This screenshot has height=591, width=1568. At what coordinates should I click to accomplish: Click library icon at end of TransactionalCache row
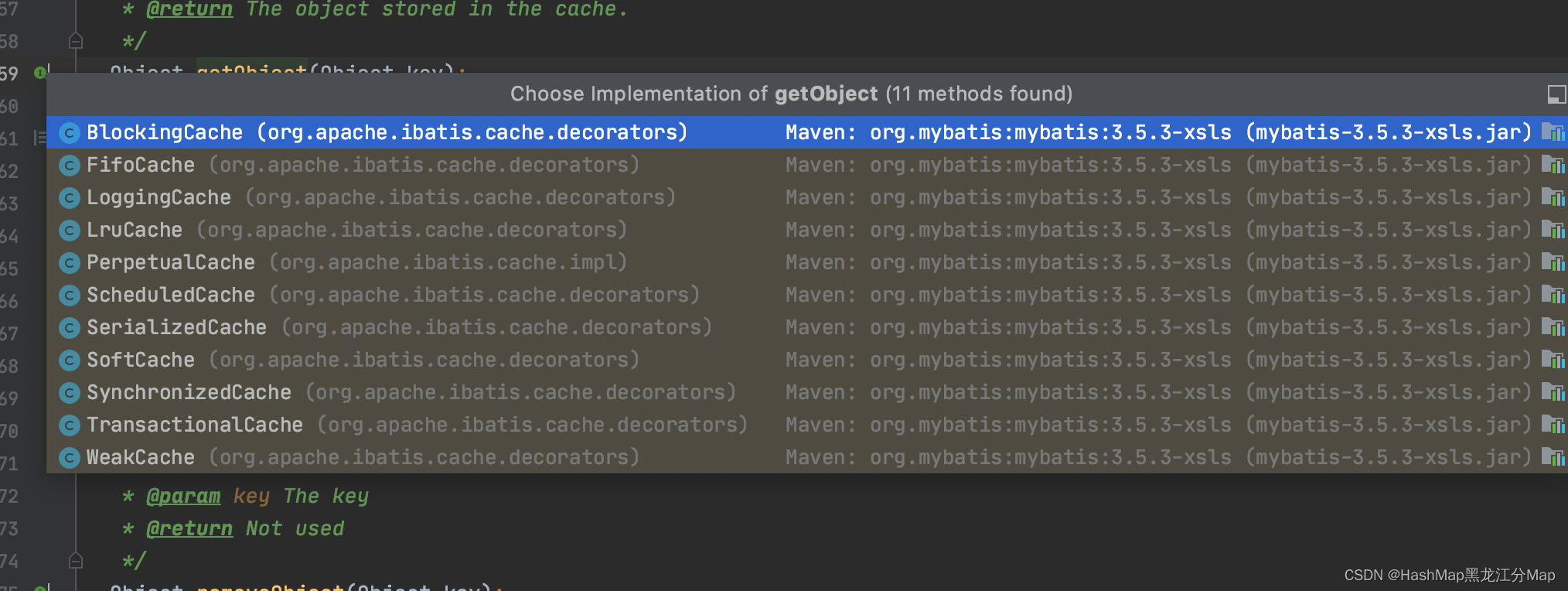coord(1553,425)
